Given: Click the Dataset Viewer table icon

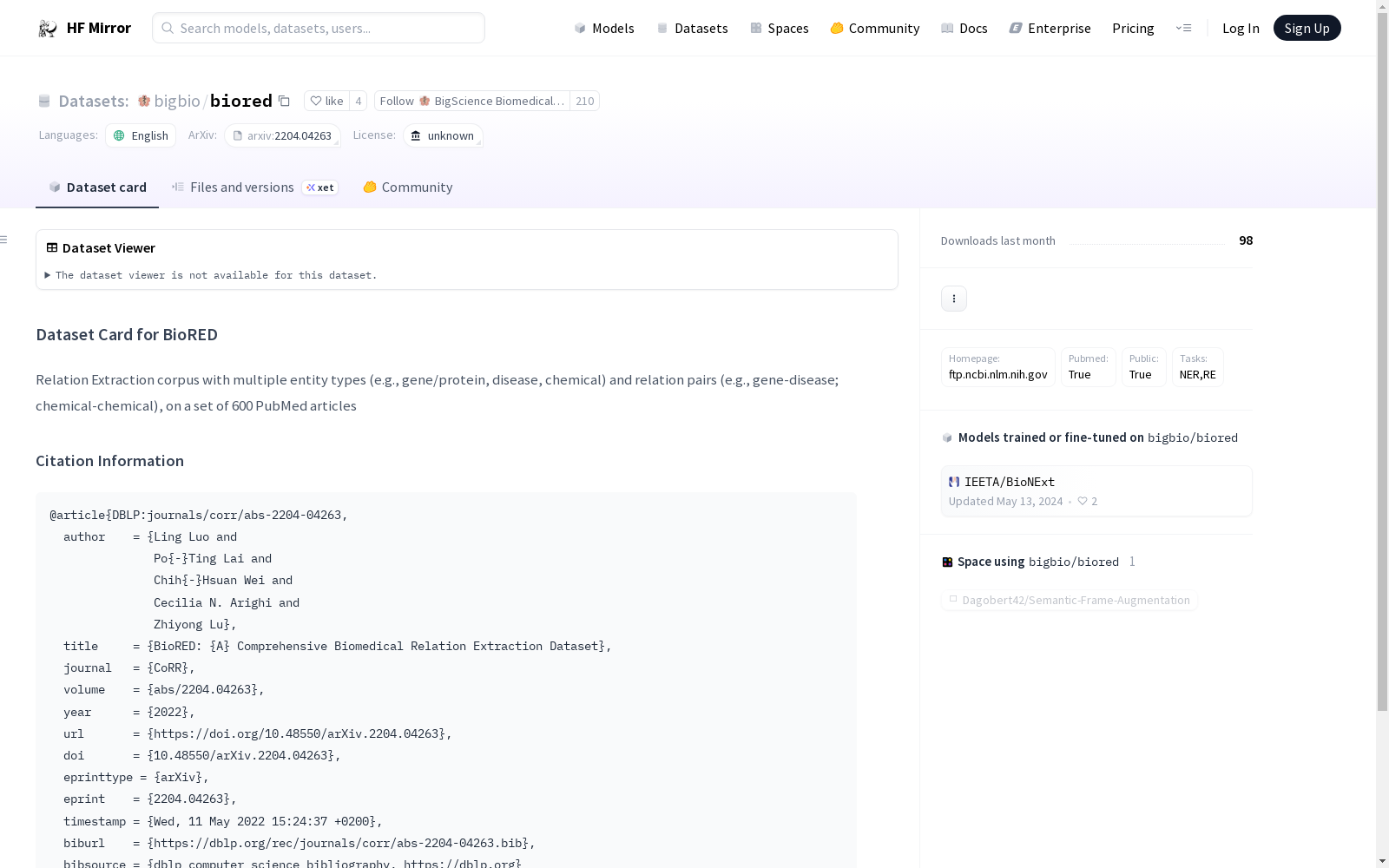Looking at the screenshot, I should [52, 247].
